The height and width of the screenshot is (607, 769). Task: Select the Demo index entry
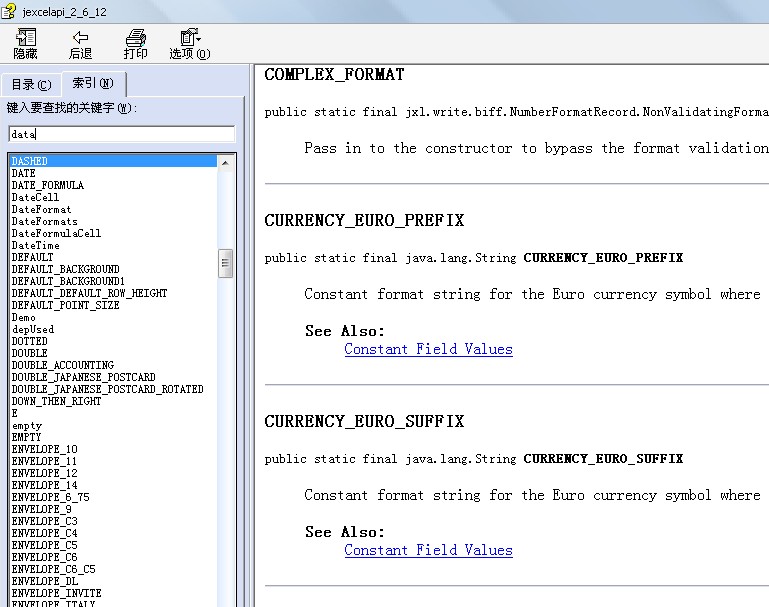[x=24, y=317]
